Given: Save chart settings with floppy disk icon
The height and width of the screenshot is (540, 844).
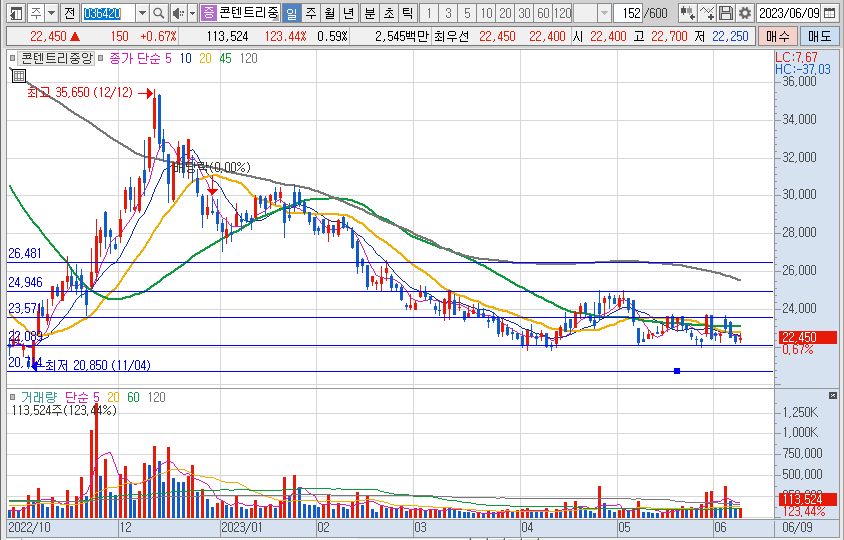Looking at the screenshot, I should pyautogui.click(x=726, y=13).
